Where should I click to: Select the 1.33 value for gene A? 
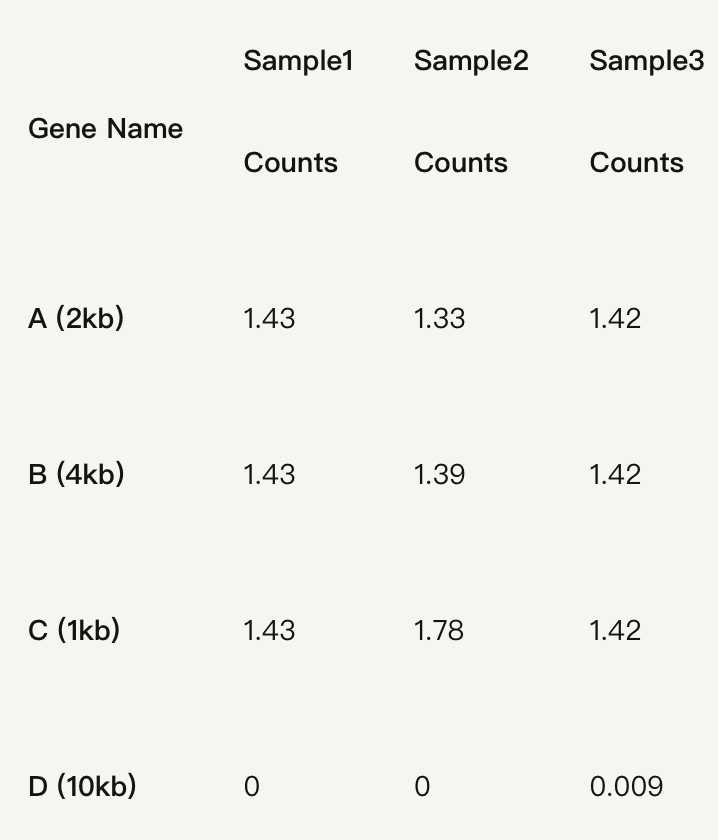coord(439,319)
